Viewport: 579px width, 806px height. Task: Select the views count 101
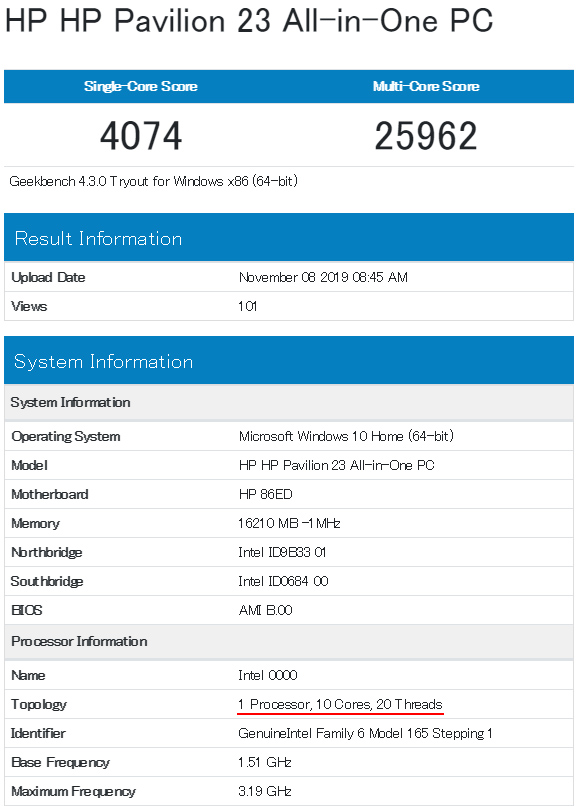[247, 306]
